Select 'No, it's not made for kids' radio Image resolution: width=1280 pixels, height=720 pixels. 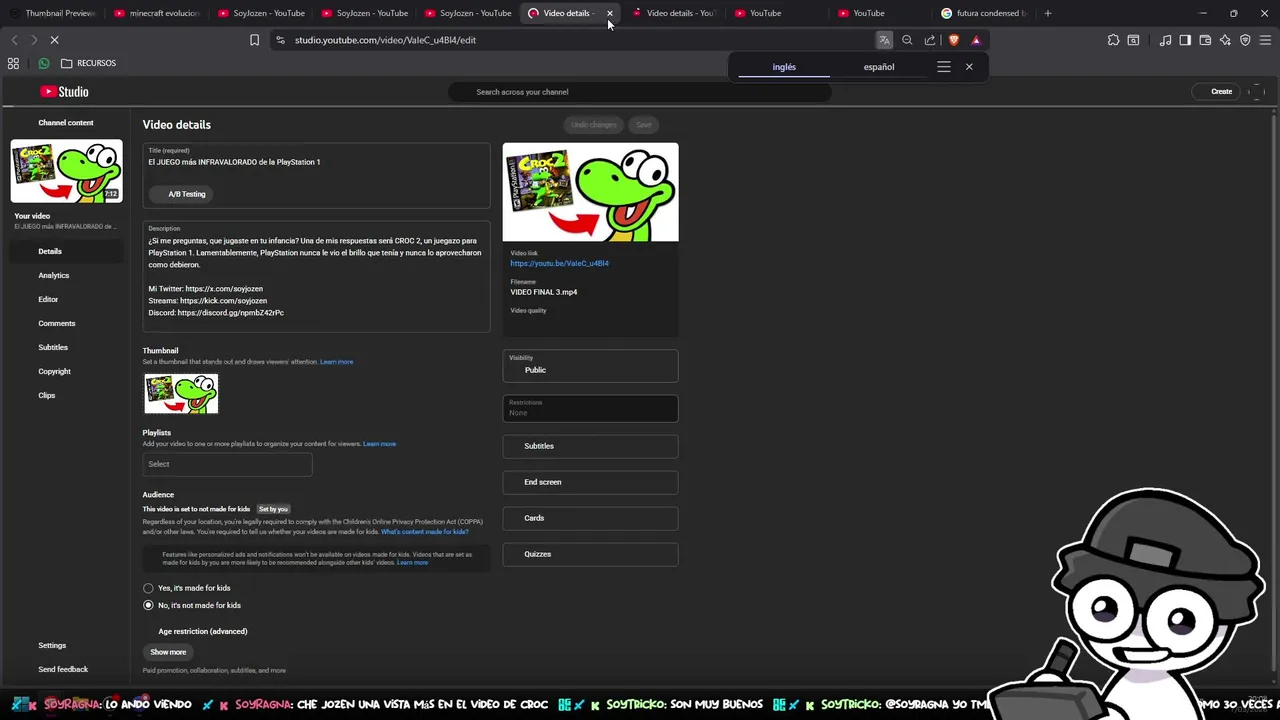pyautogui.click(x=148, y=605)
